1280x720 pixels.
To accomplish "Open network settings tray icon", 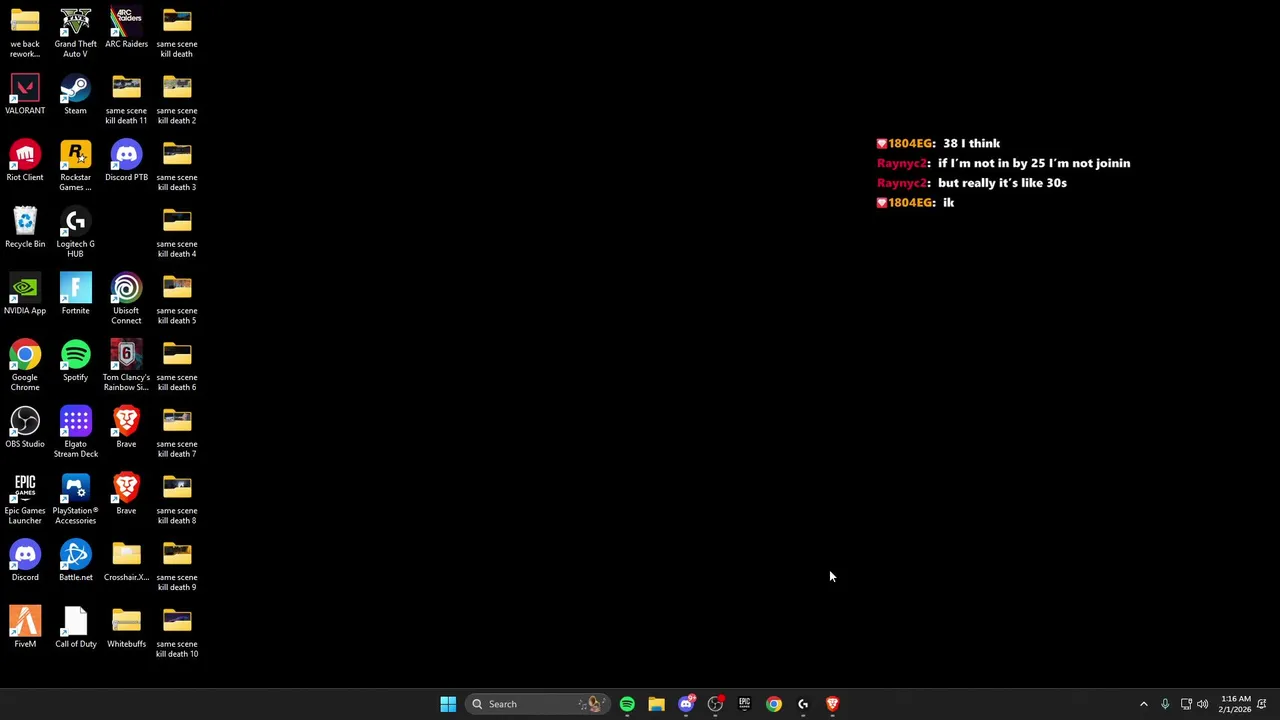I will [x=1186, y=704].
